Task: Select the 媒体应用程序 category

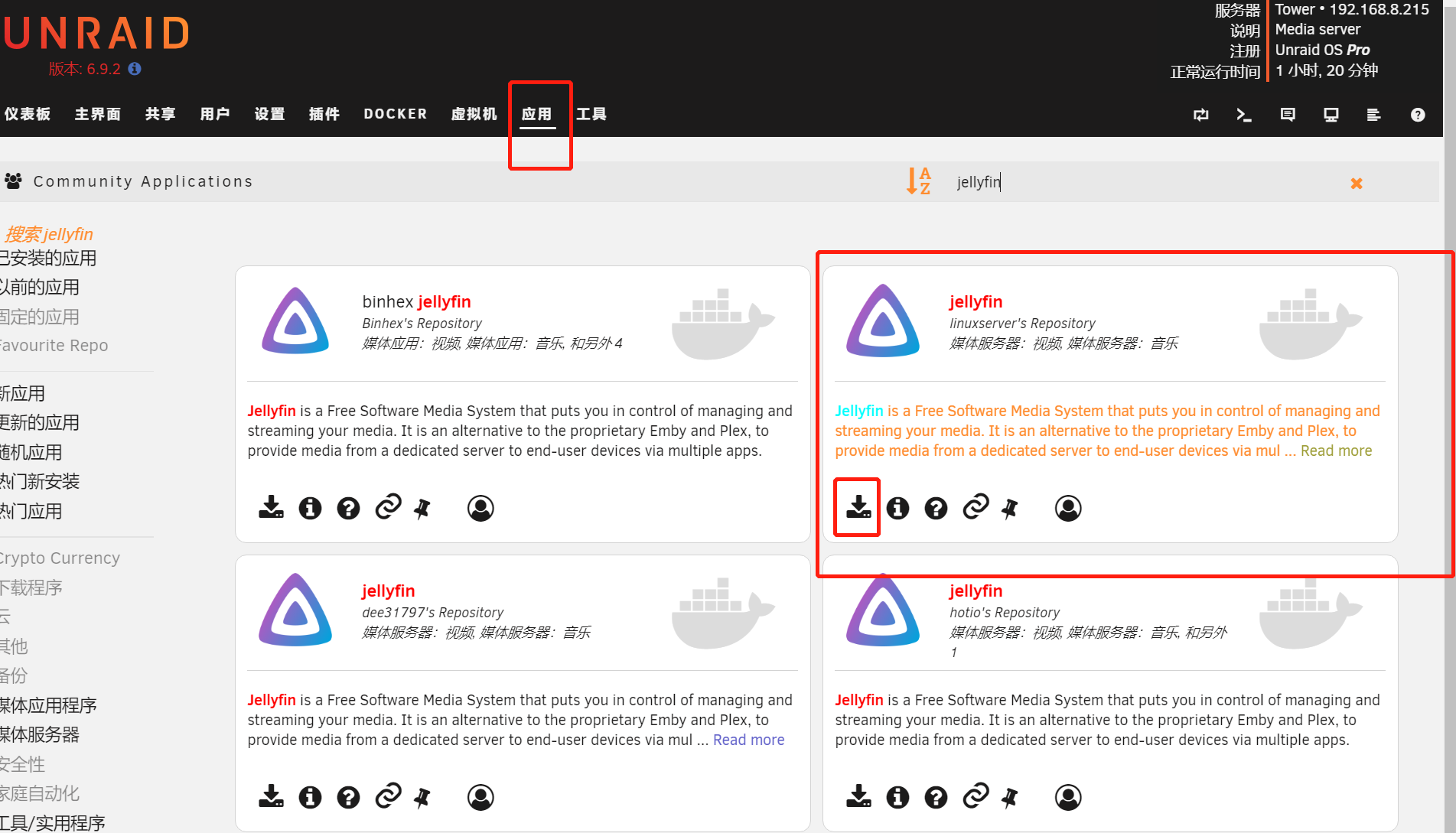Action: (x=48, y=705)
